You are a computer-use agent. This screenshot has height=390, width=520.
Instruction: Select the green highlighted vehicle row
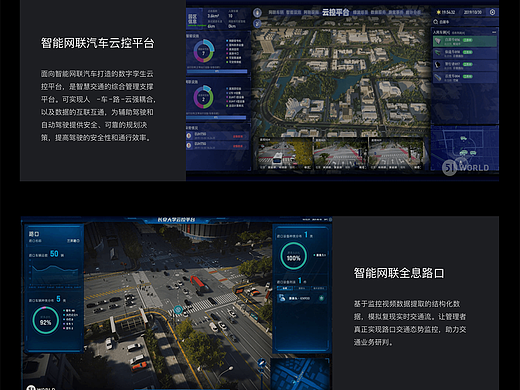[x=464, y=41]
